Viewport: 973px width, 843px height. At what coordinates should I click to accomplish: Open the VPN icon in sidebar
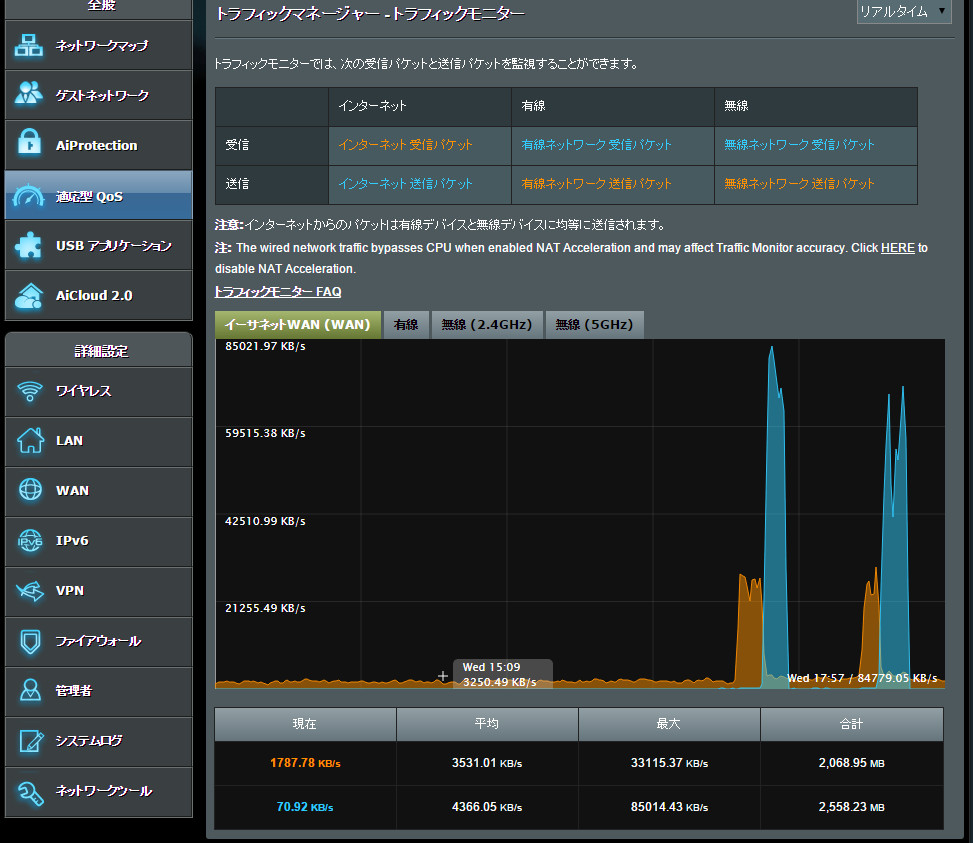(30, 591)
